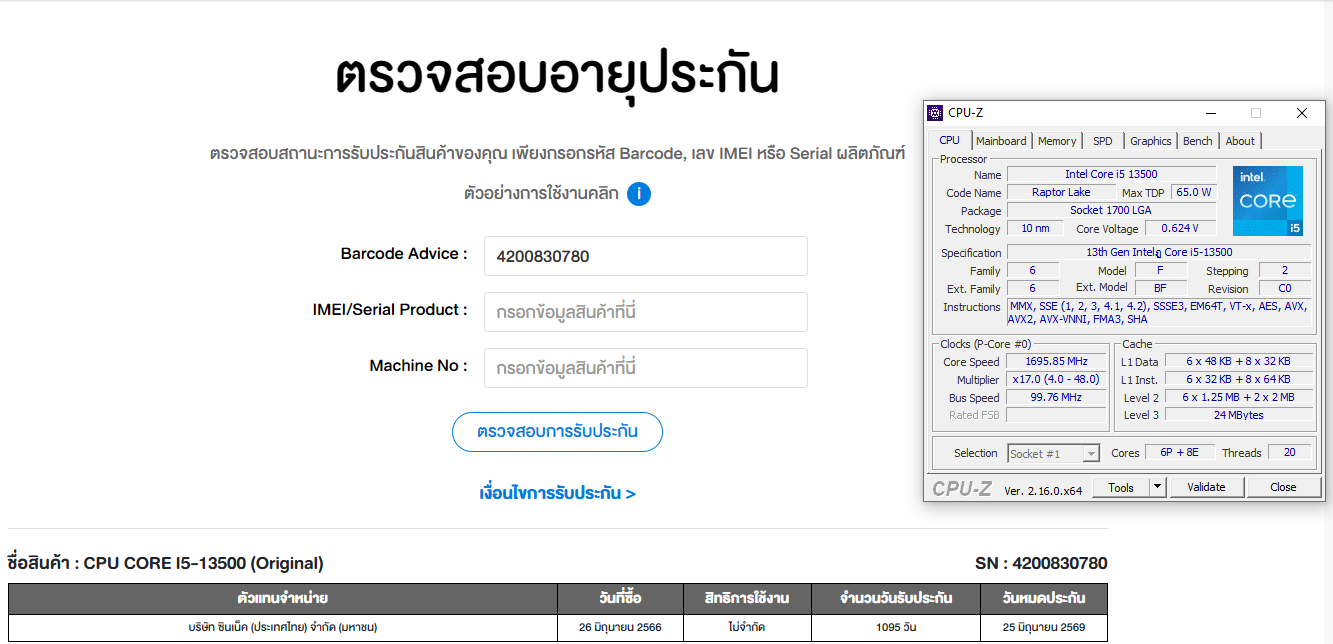The image size is (1333, 644).
Task: Click the Tools button
Action: coord(1120,487)
